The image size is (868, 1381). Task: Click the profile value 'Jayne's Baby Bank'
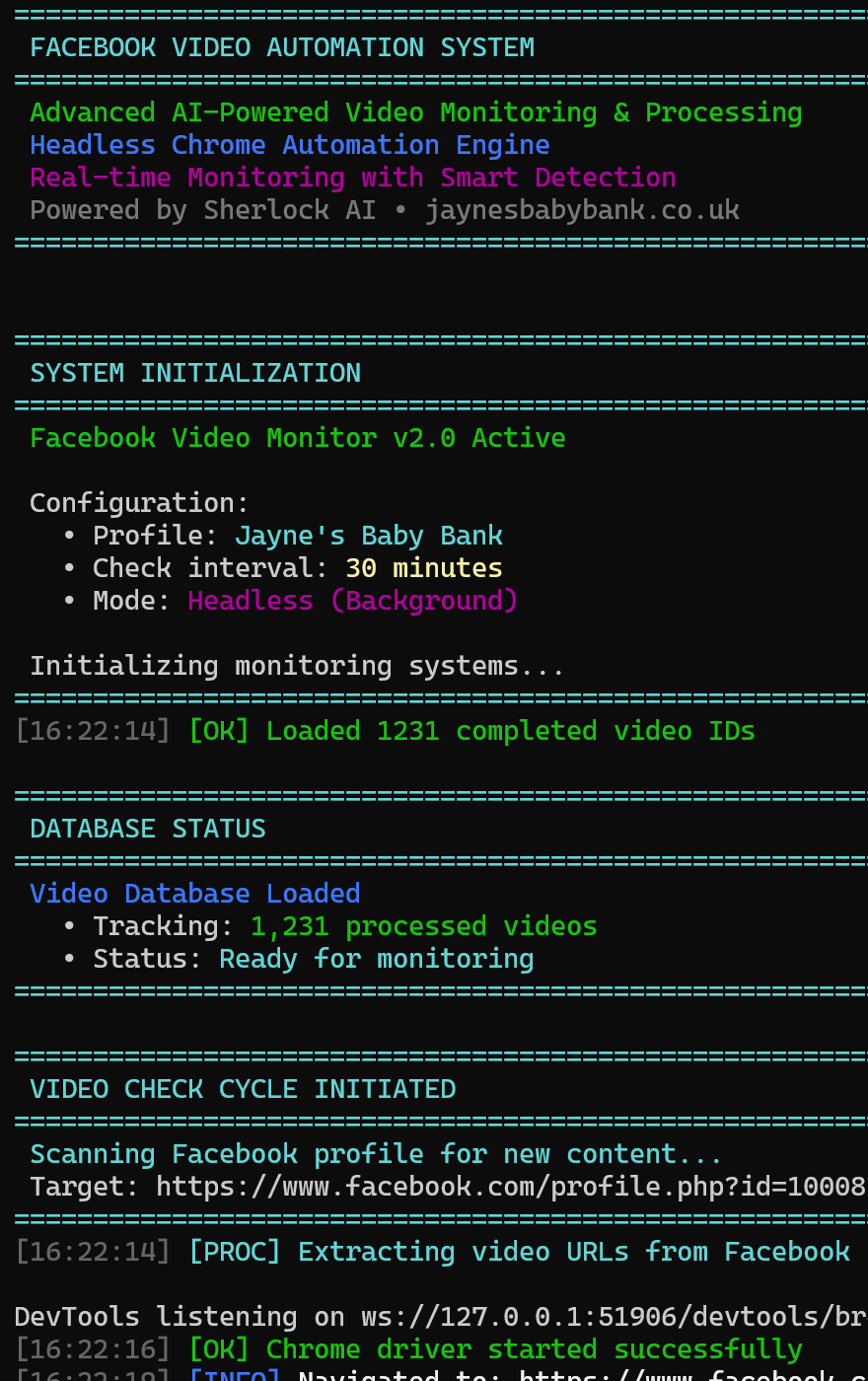pos(369,536)
